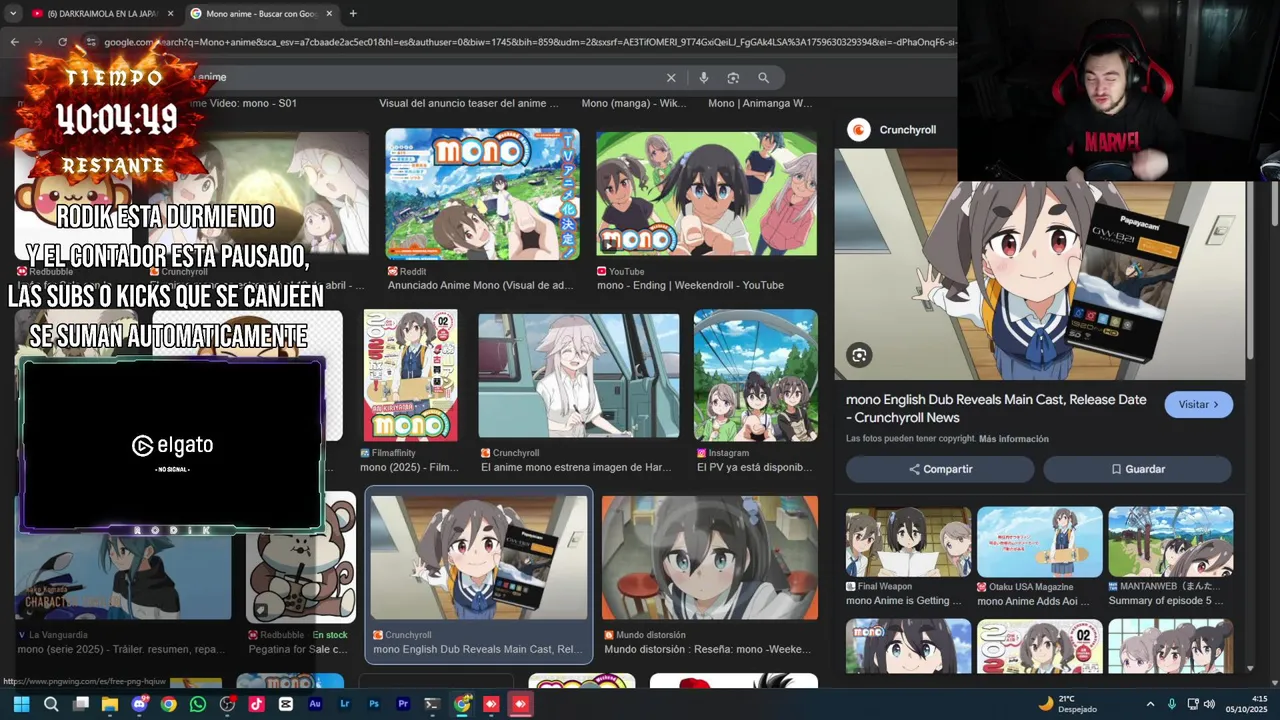This screenshot has height=720, width=1280.
Task: Open Instagram 'El PV ya está disponib' thumbnail
Action: click(755, 375)
